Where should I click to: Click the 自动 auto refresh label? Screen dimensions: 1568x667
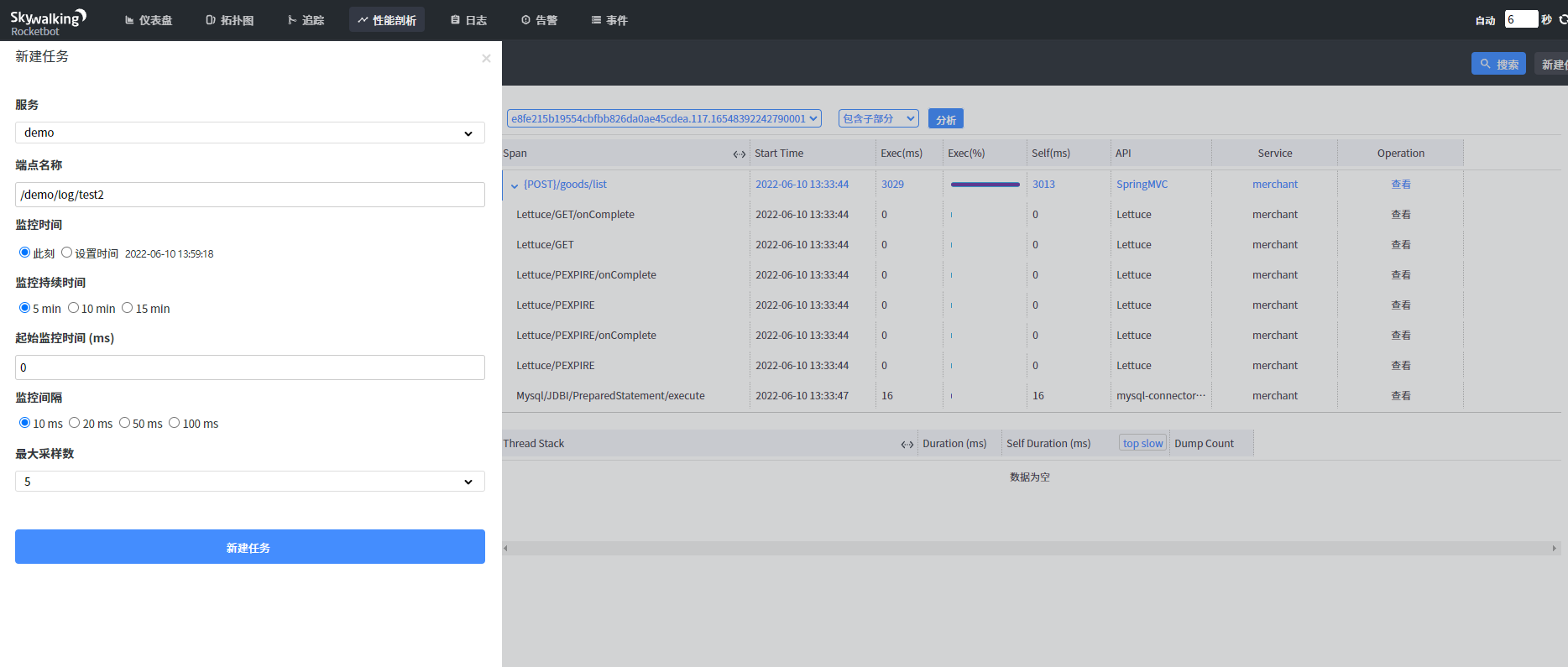coord(1485,21)
